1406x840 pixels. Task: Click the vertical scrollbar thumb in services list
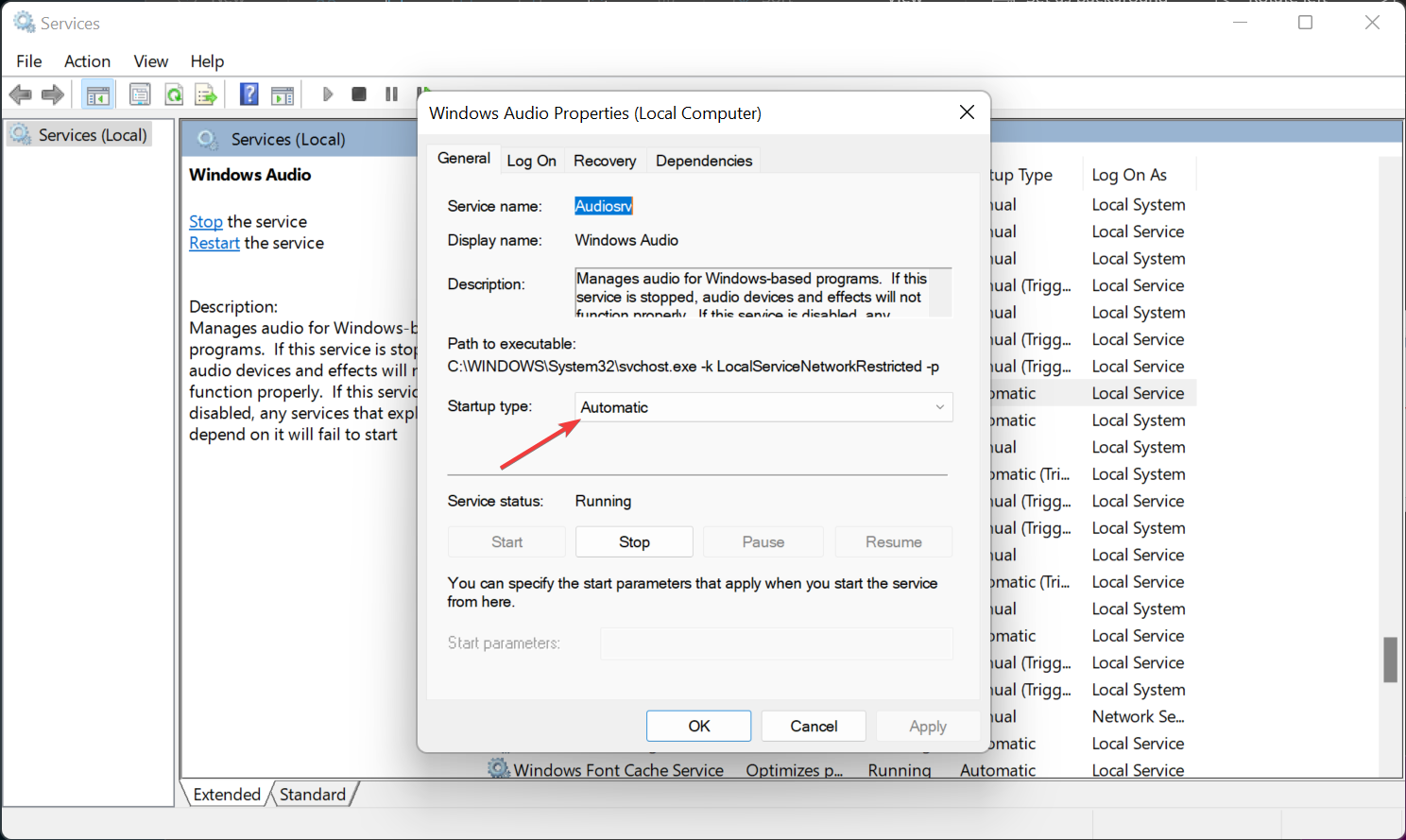coord(1390,660)
